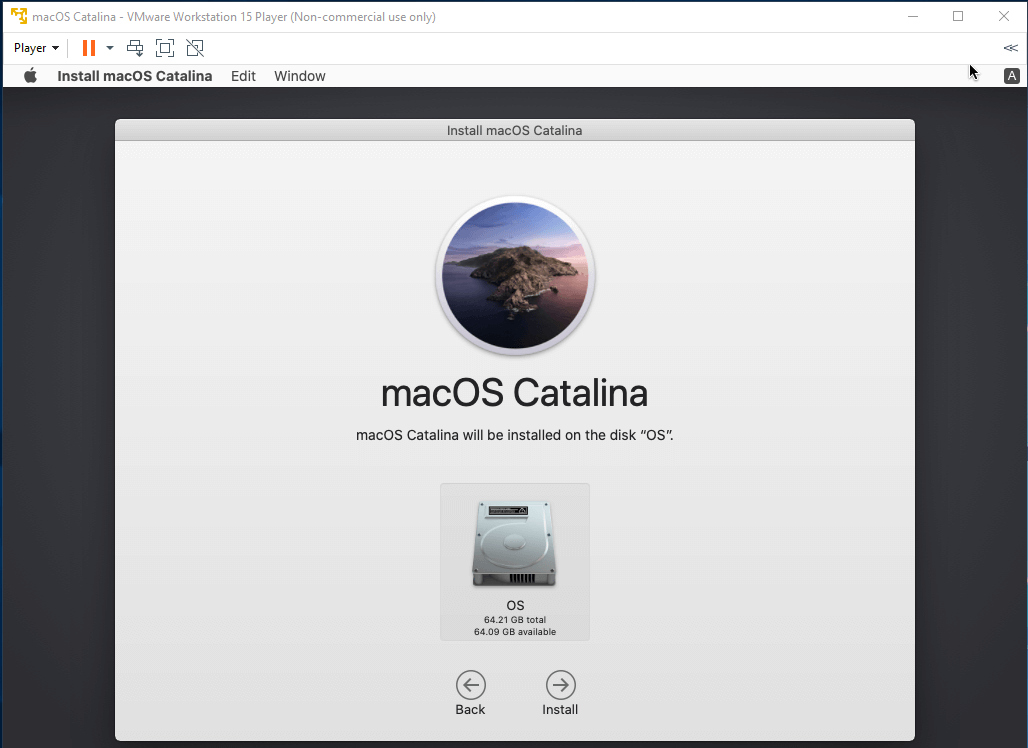1028x748 pixels.
Task: Click the installer window title bar
Action: pyautogui.click(x=515, y=130)
